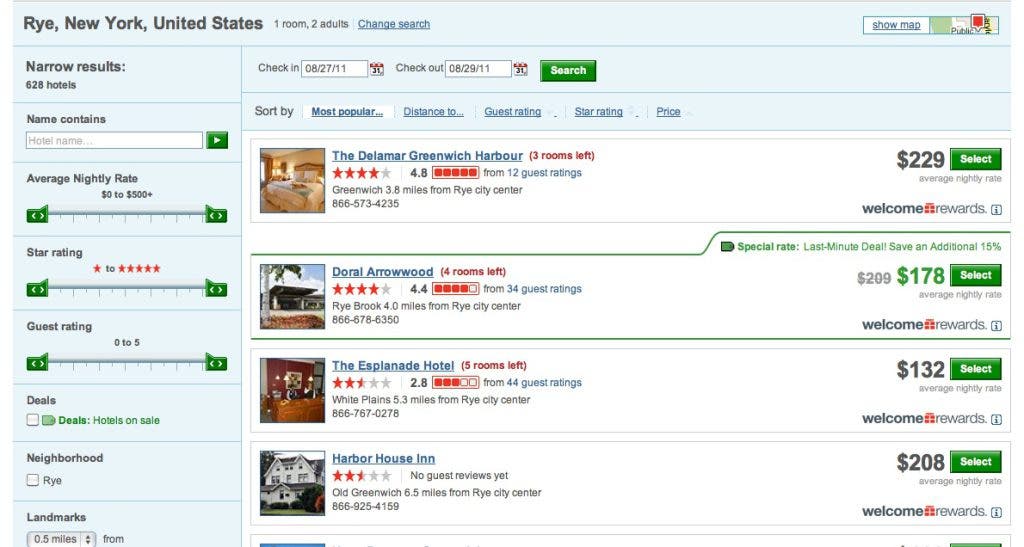Image resolution: width=1024 pixels, height=547 pixels.
Task: Click the green Deals tag icon
Action: point(49,420)
